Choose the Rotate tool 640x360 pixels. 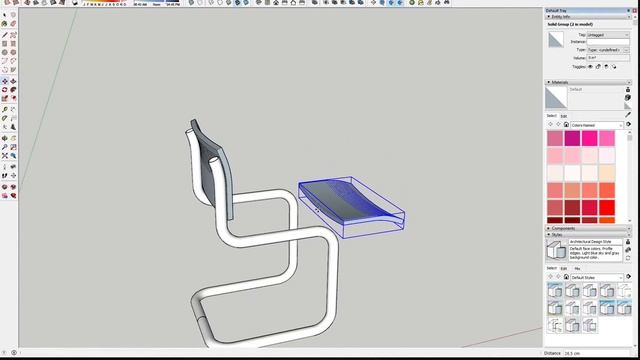pos(4,90)
